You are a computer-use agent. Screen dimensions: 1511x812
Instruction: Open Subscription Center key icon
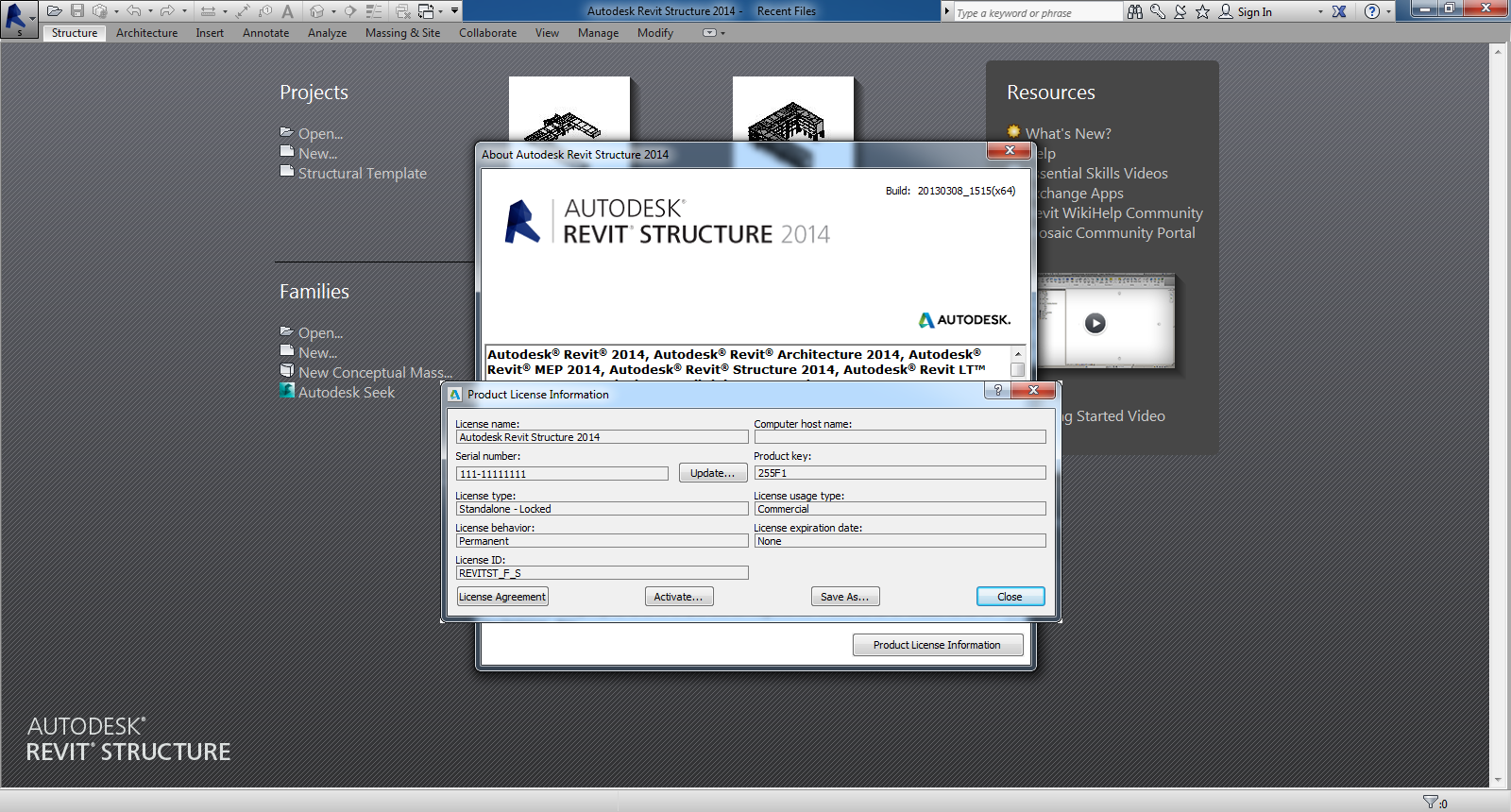click(x=1158, y=11)
